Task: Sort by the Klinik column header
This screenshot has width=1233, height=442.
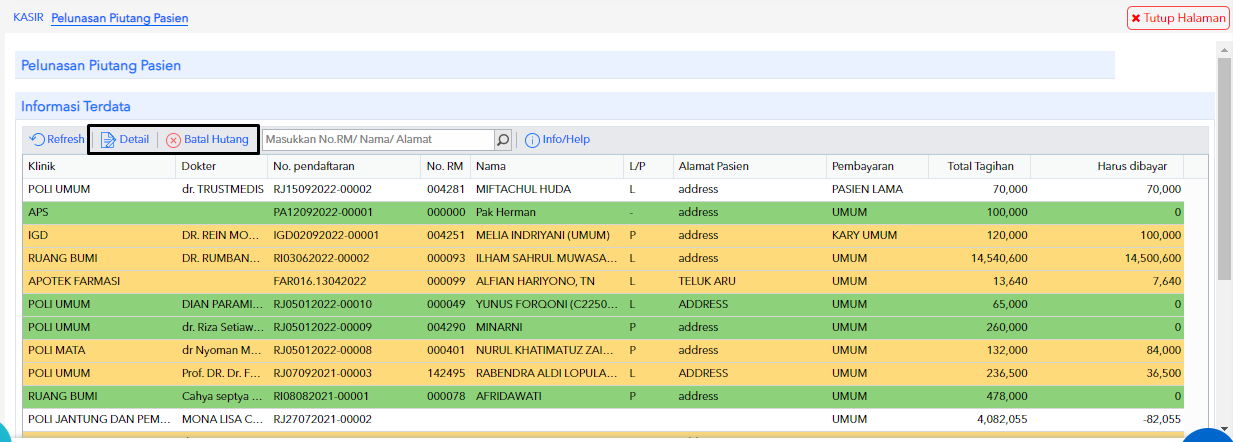Action: [x=99, y=166]
